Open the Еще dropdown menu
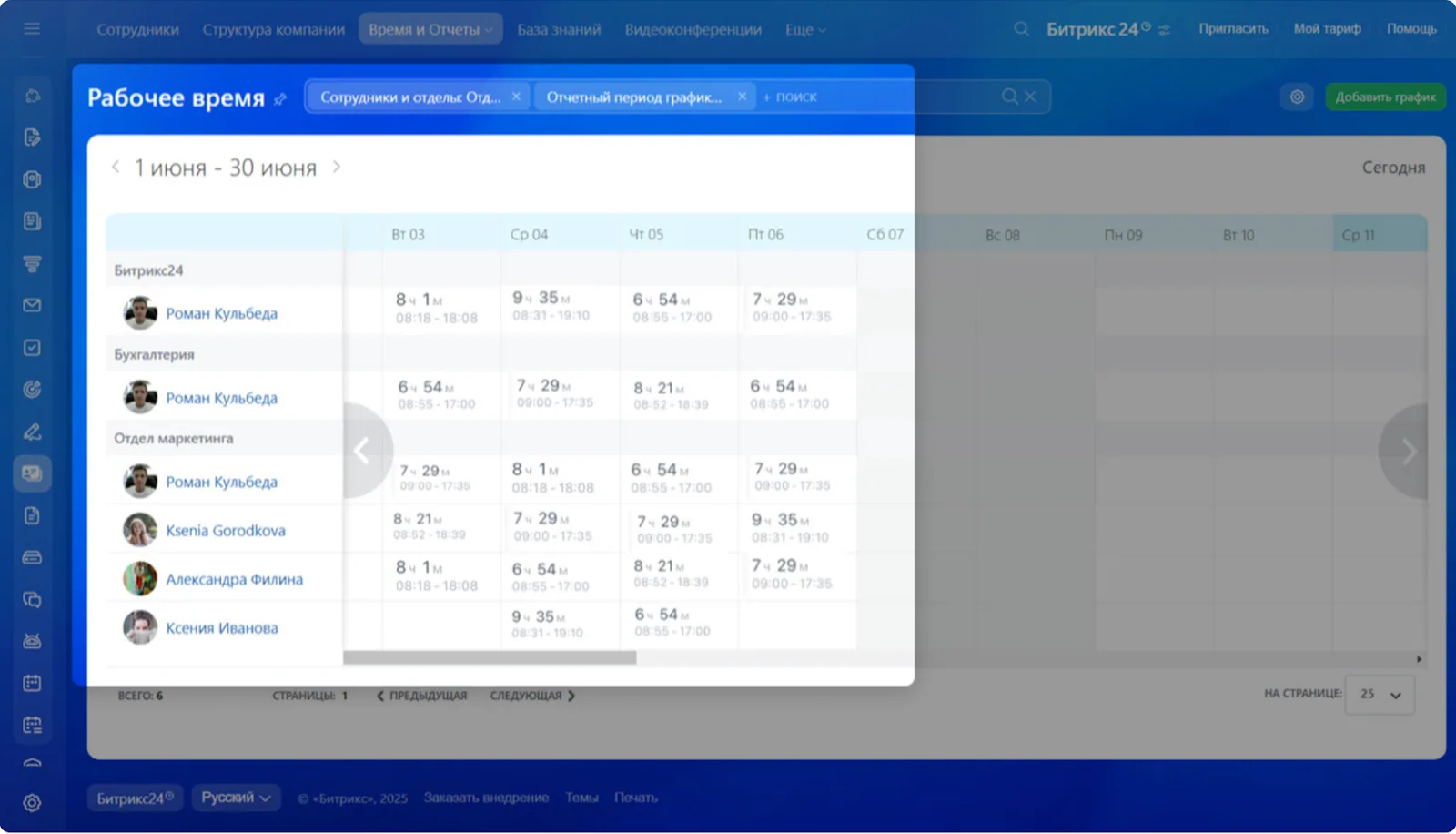This screenshot has height=834, width=1456. pos(805,30)
